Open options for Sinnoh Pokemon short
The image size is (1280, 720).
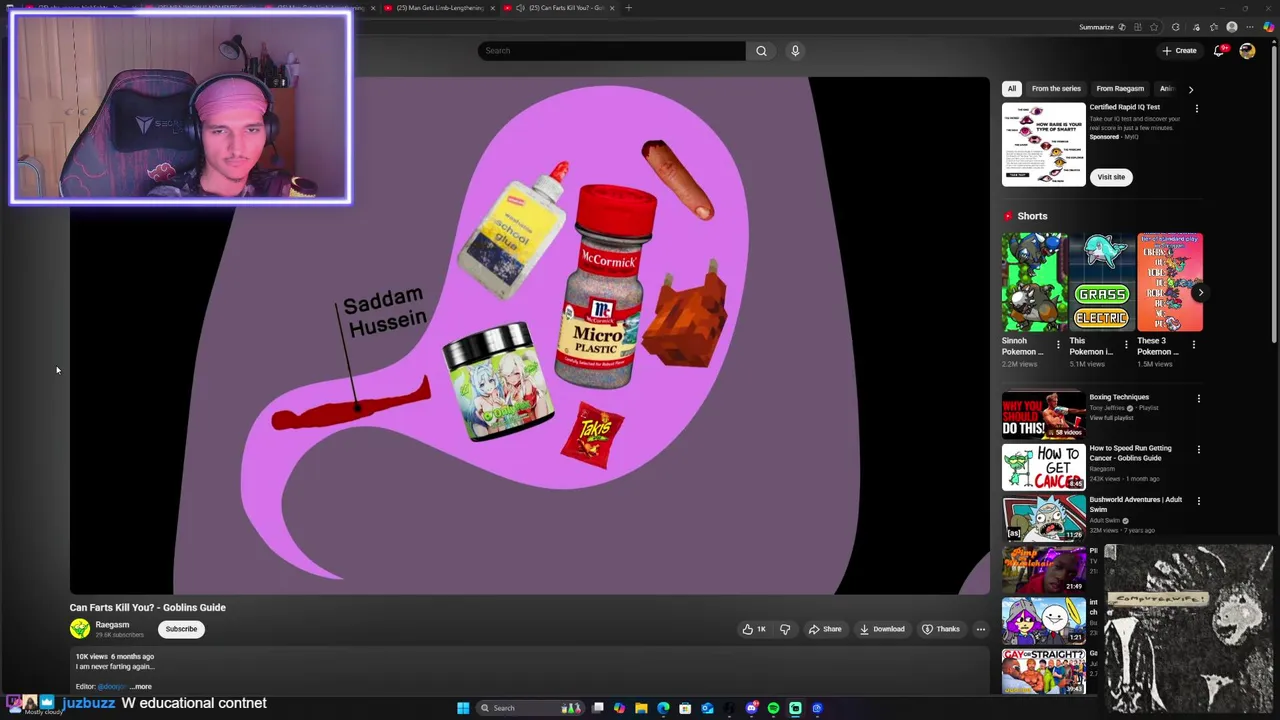point(1058,345)
